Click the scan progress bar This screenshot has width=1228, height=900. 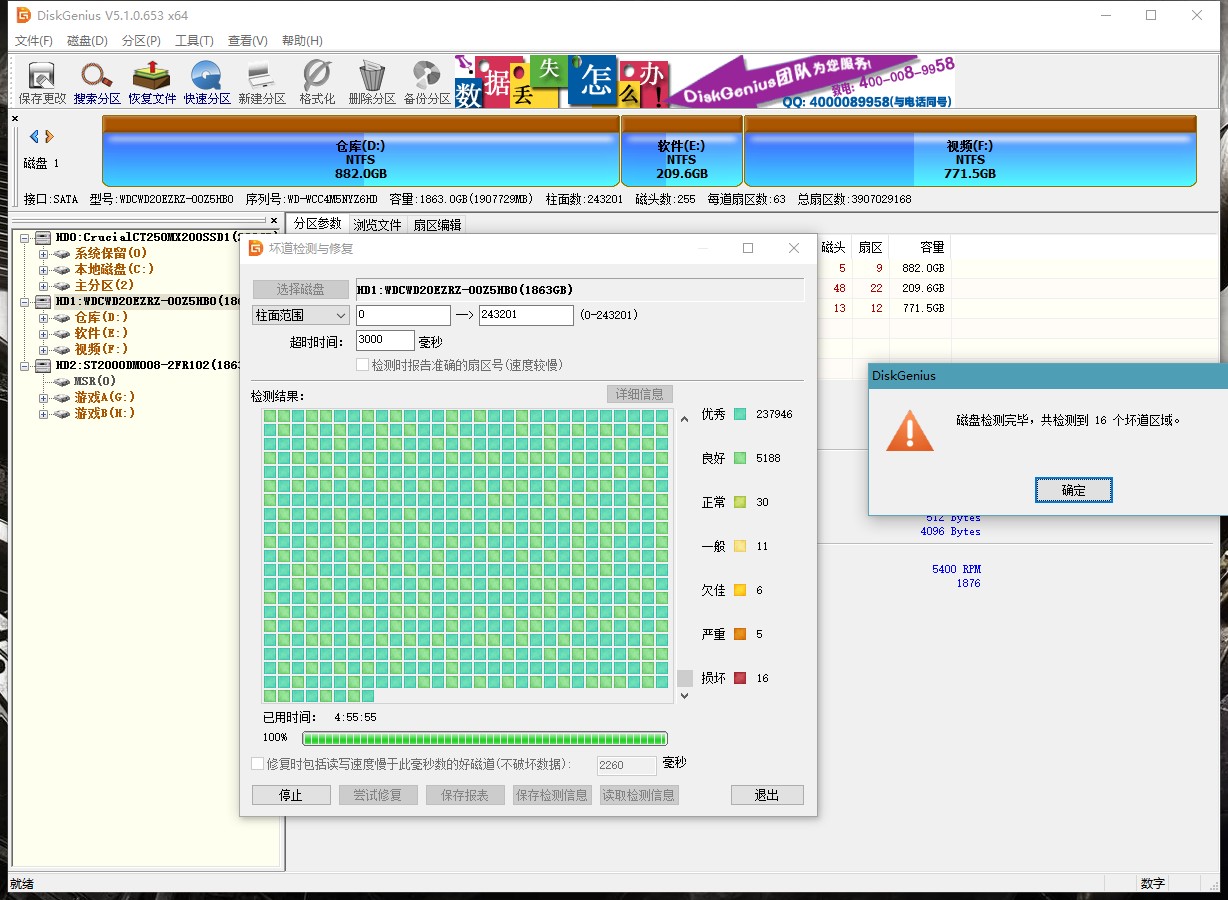(x=485, y=739)
